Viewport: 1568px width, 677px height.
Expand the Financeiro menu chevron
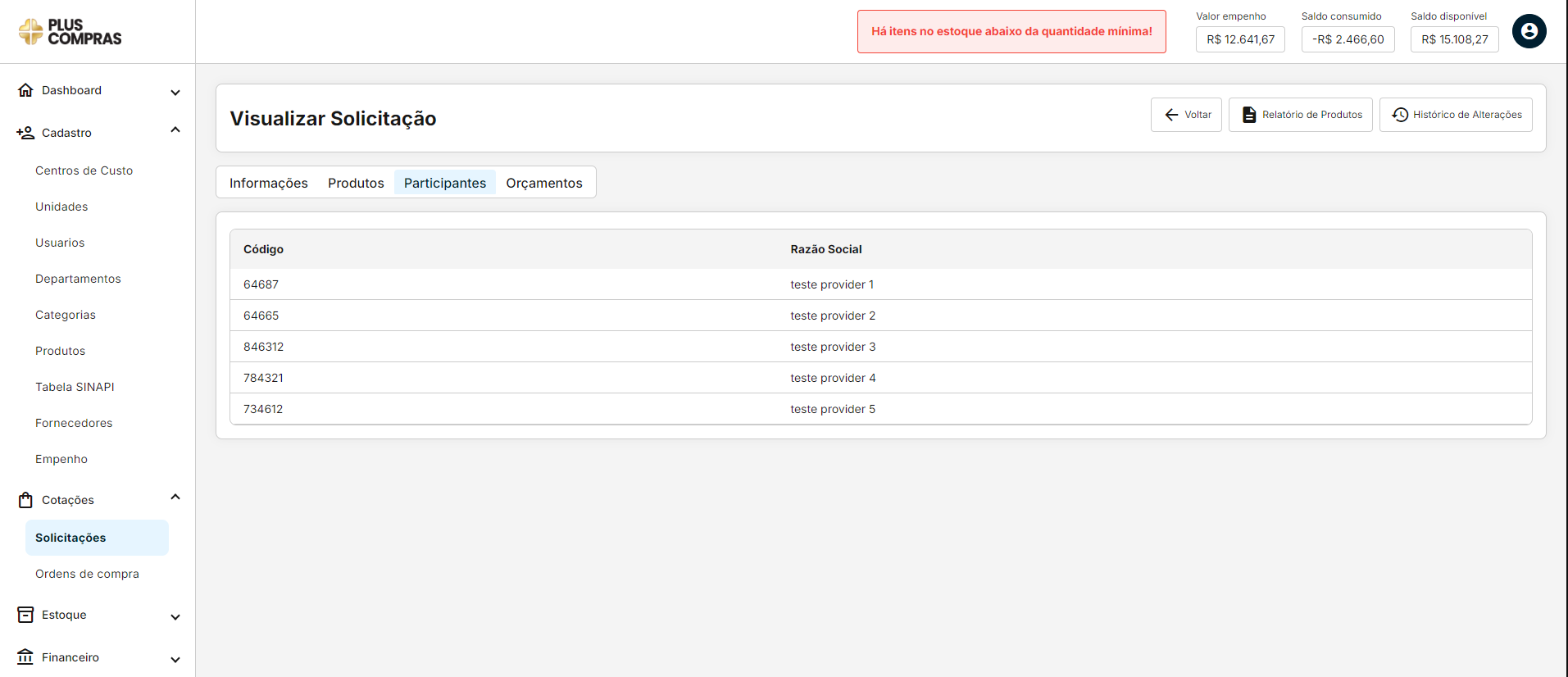175,659
